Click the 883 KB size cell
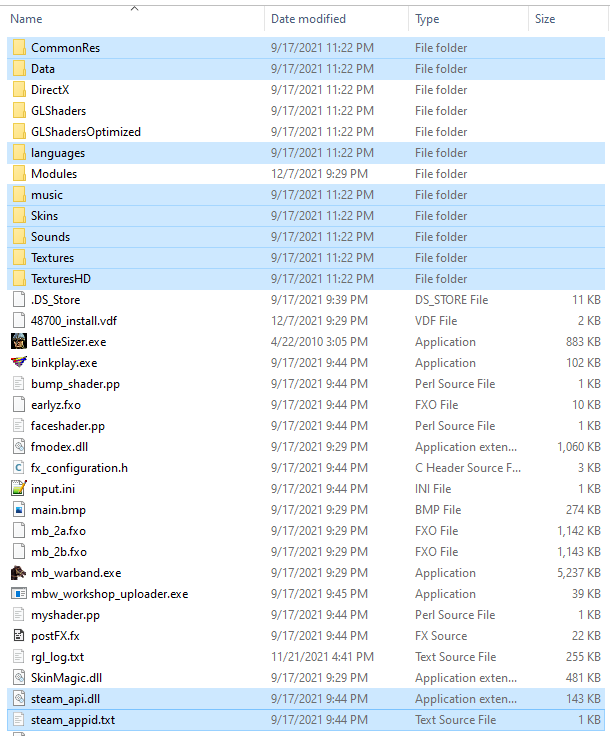The width and height of the screenshot is (610, 736). 583,342
